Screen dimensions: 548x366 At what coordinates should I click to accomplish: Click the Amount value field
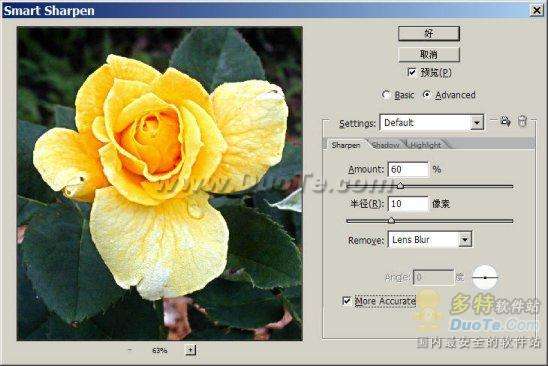point(408,170)
